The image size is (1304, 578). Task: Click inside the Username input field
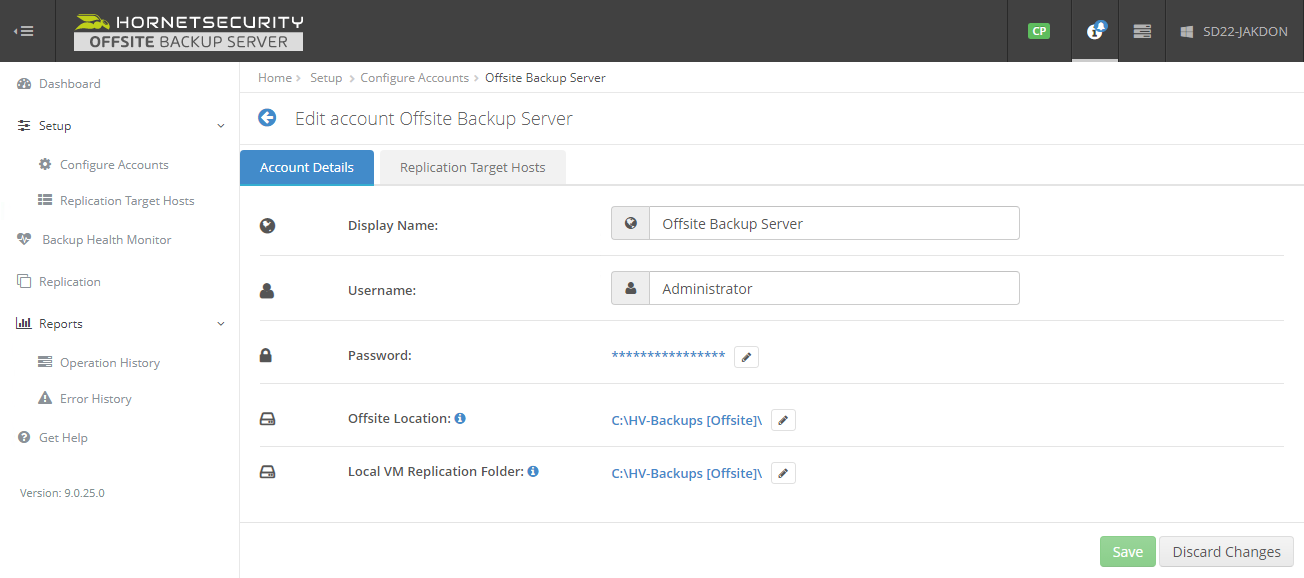pos(834,288)
